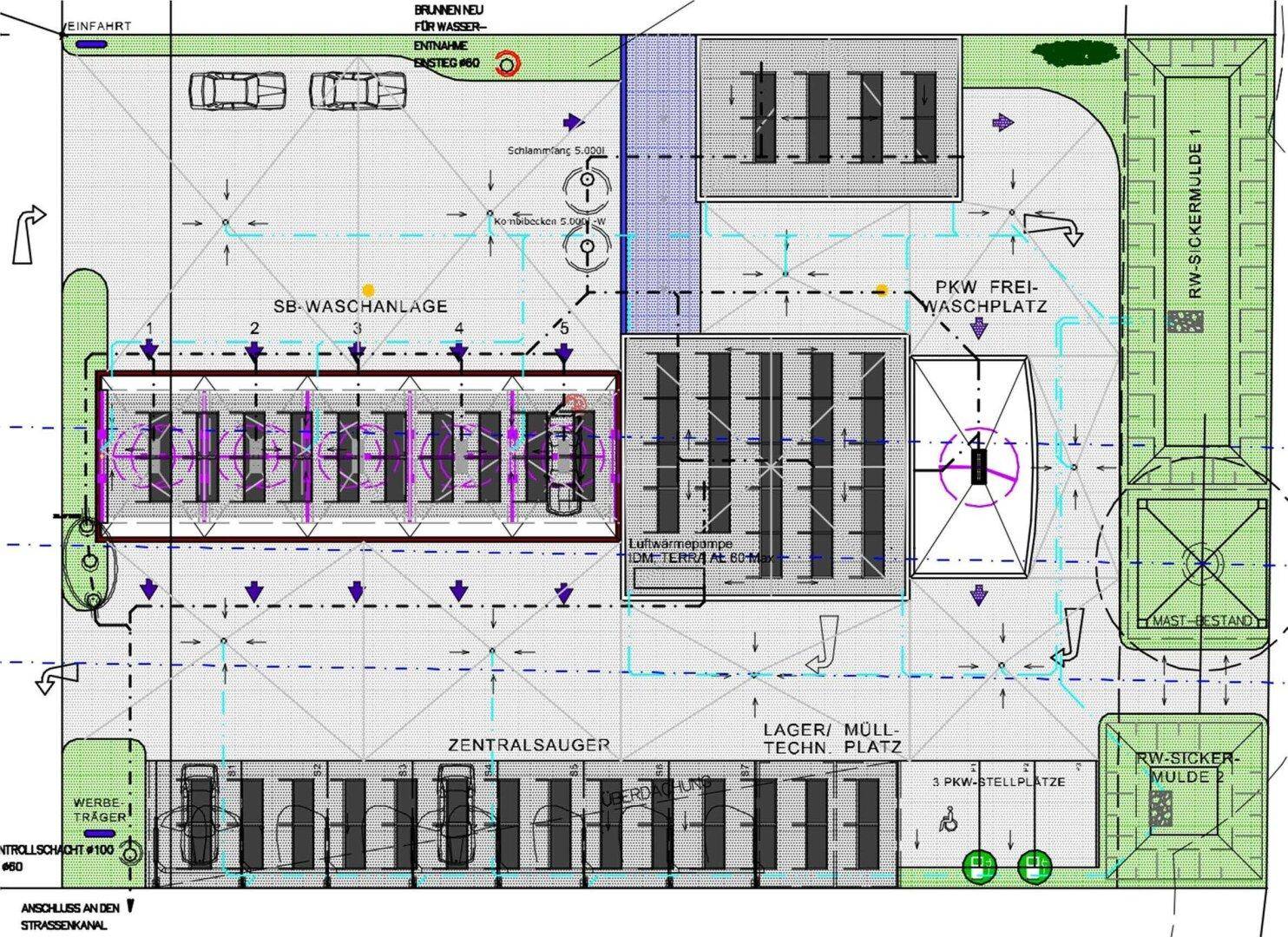Click the SB-WASCHANLAGE label
1288x937 pixels.
click(360, 306)
